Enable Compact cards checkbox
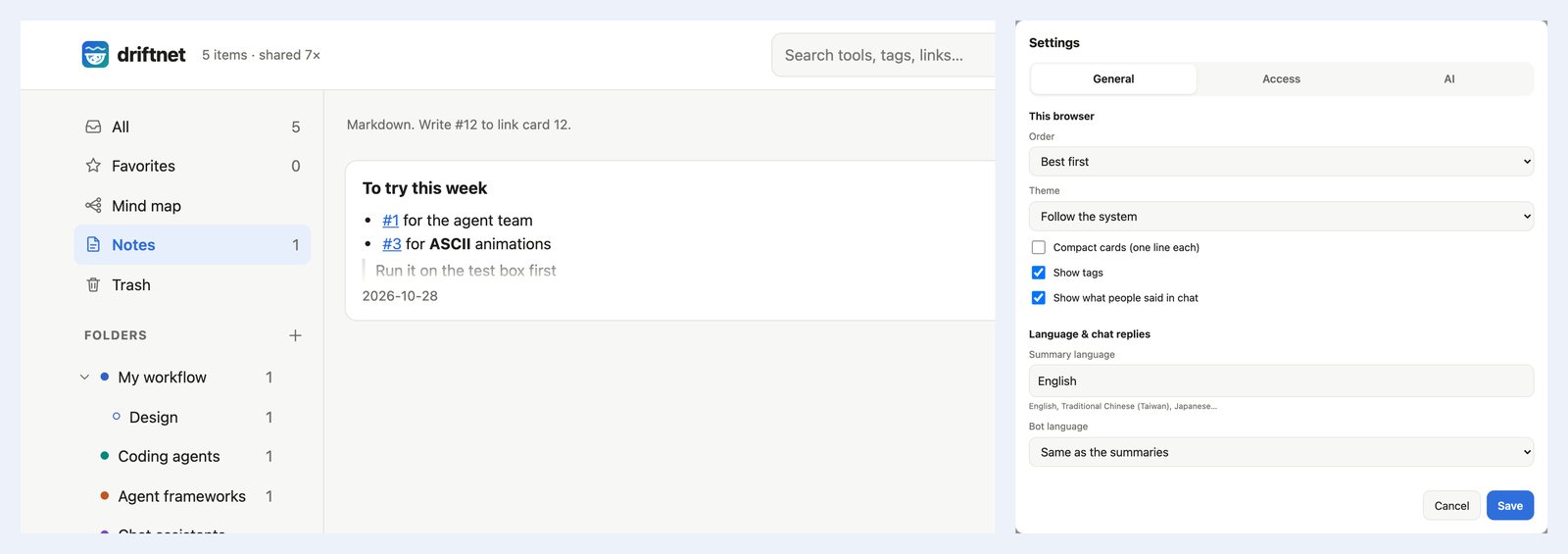The width and height of the screenshot is (1568, 554). tap(1039, 247)
